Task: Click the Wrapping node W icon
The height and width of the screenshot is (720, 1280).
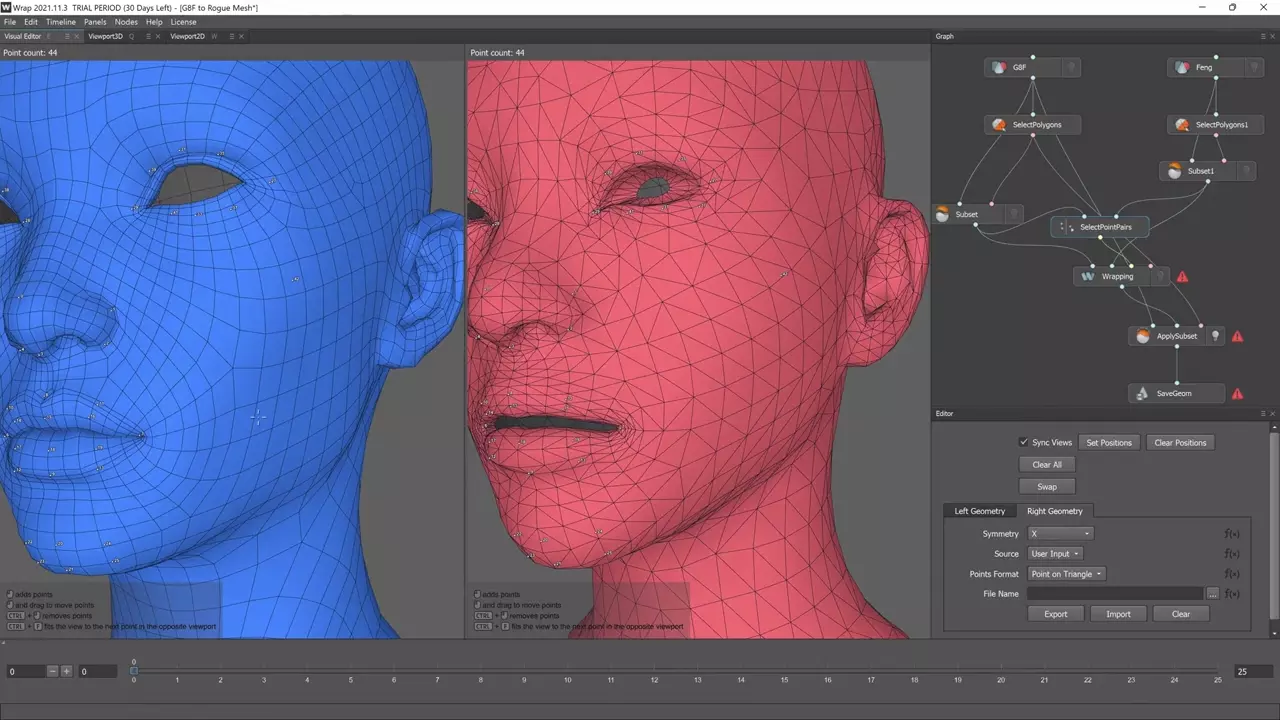Action: tap(1088, 276)
